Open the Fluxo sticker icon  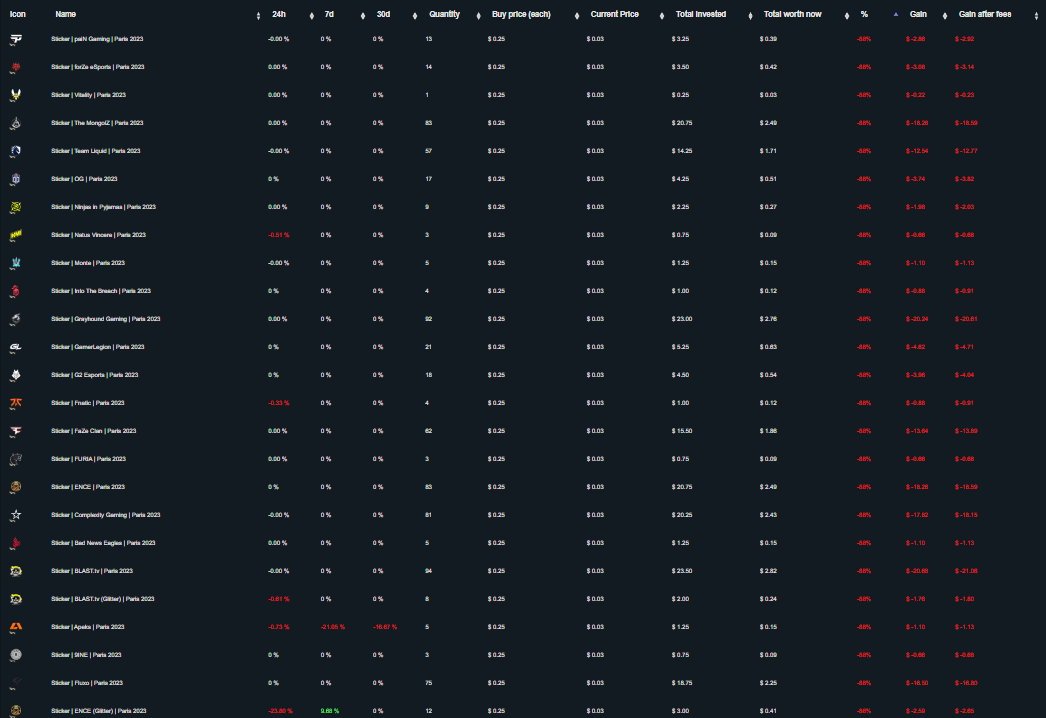point(16,684)
